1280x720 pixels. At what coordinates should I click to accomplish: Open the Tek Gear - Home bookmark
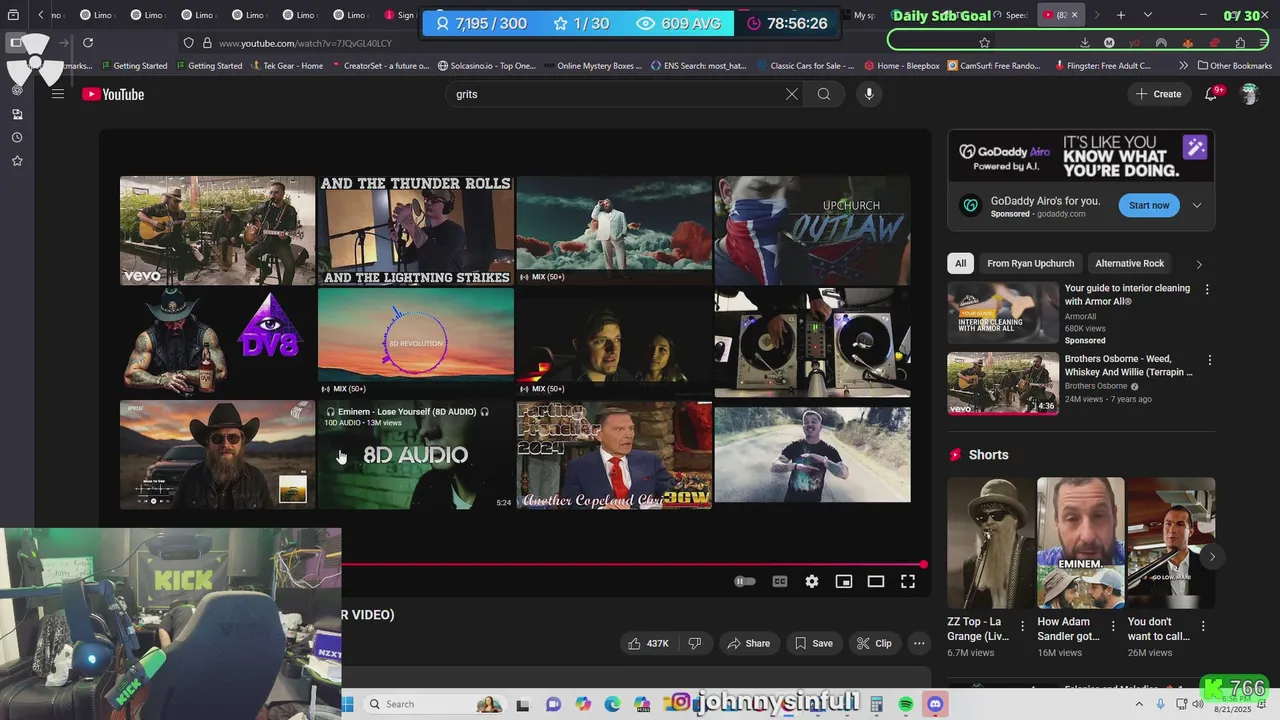point(286,66)
